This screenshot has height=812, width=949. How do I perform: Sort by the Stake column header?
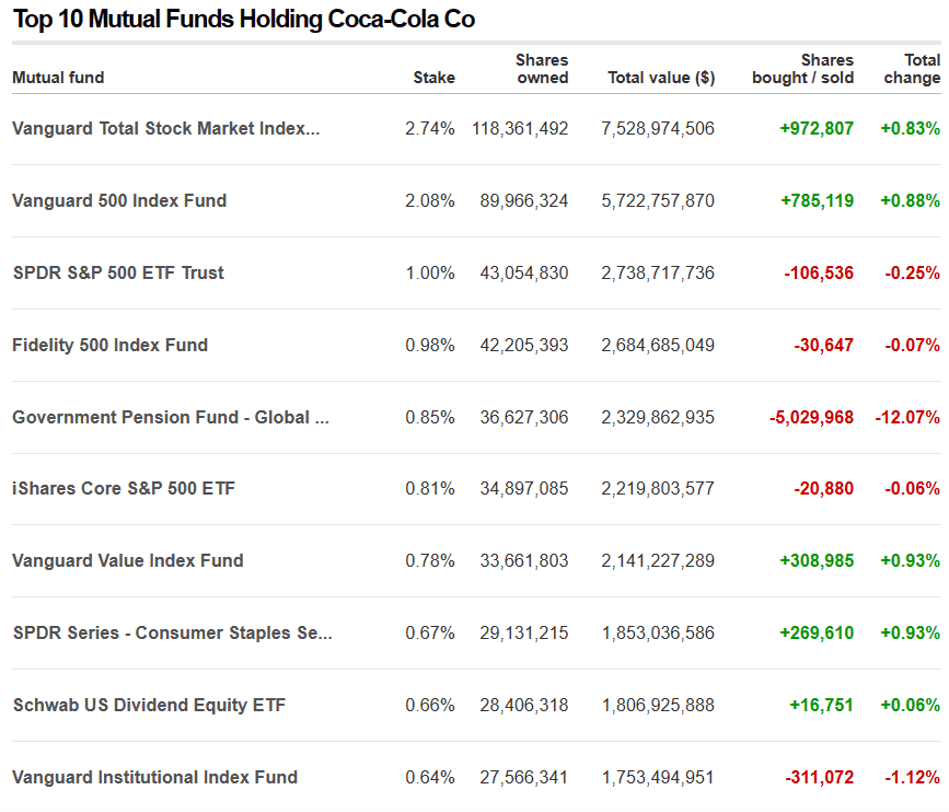[x=434, y=78]
